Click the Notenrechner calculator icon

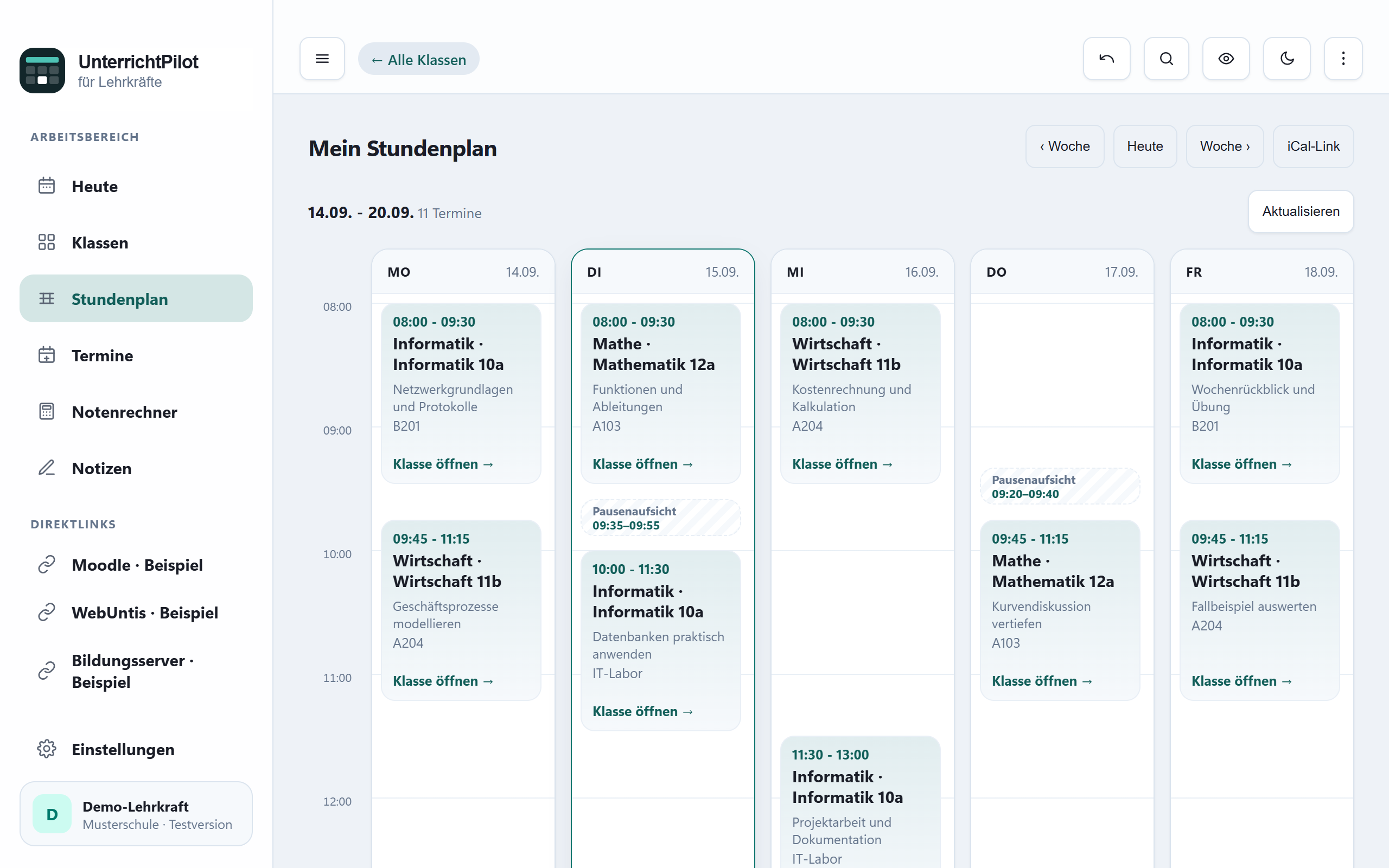pos(47,412)
